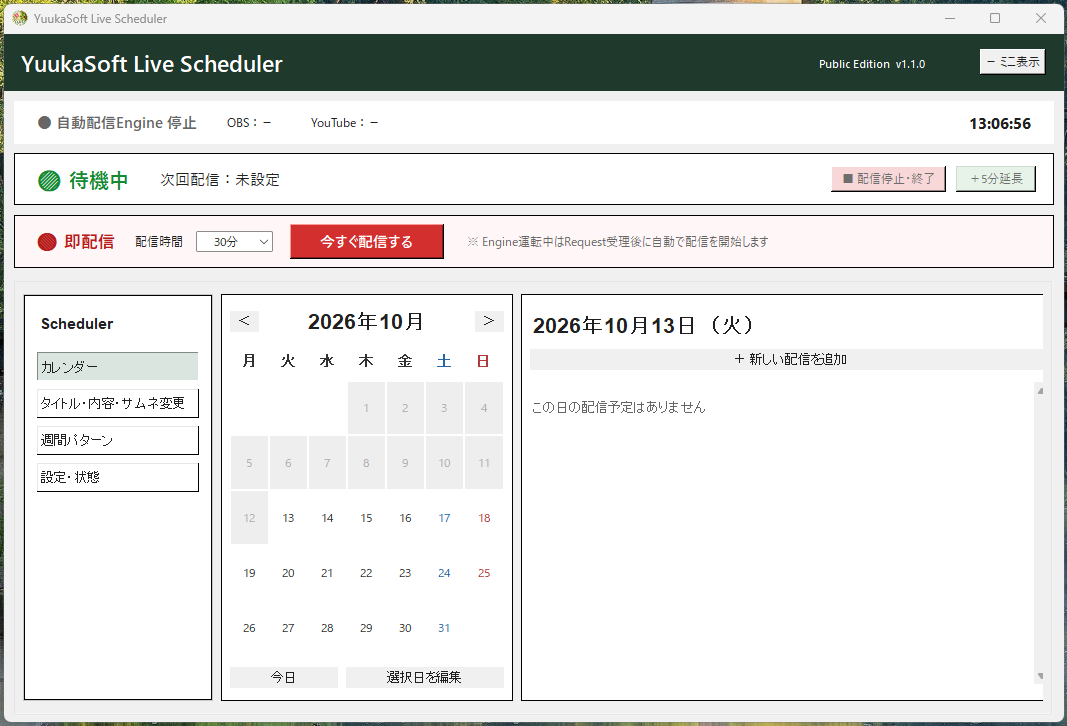
Task: Switch to ミニ表示 mode
Action: coord(1013,62)
